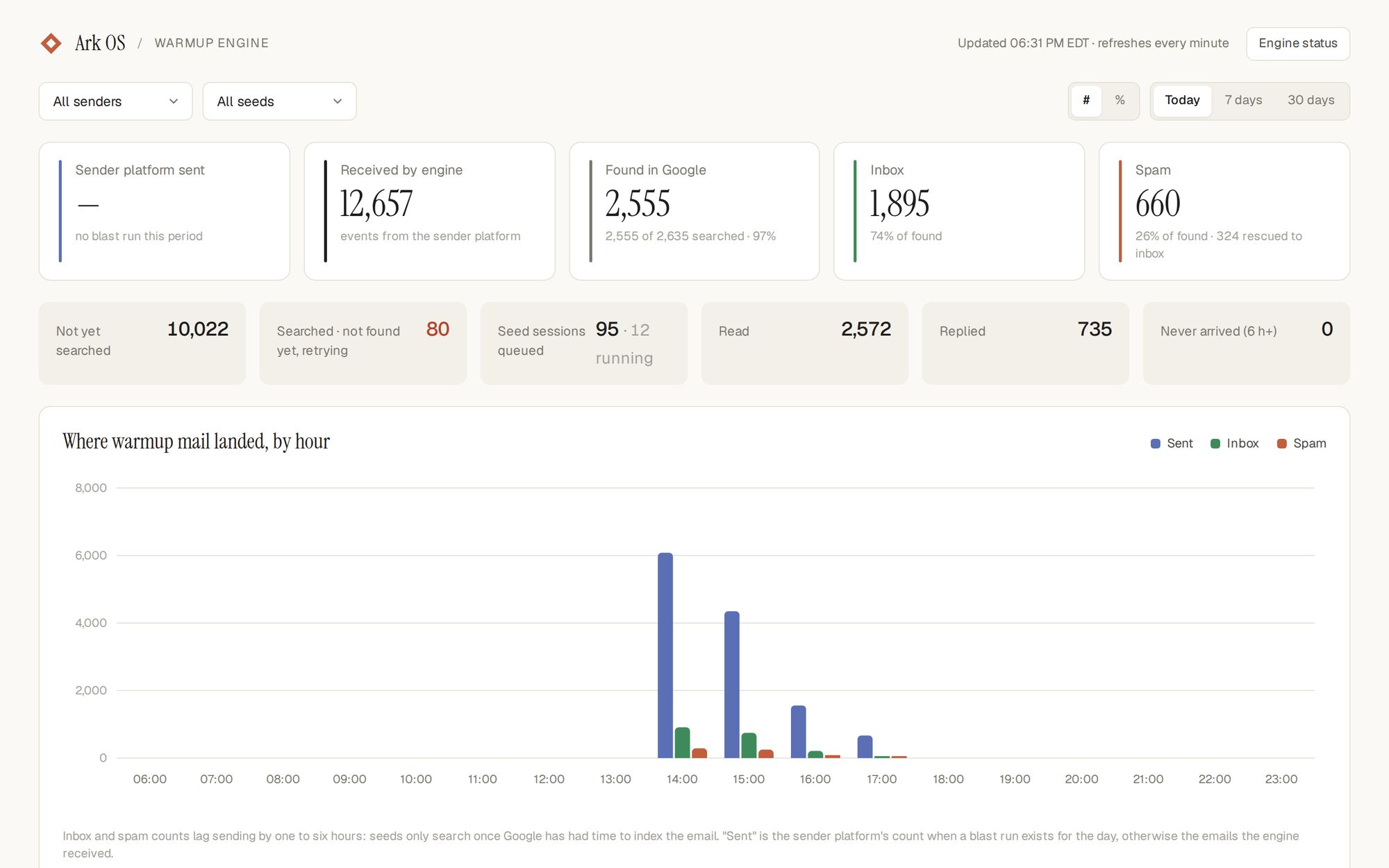Click the 14:00 red Spam bar

point(699,753)
